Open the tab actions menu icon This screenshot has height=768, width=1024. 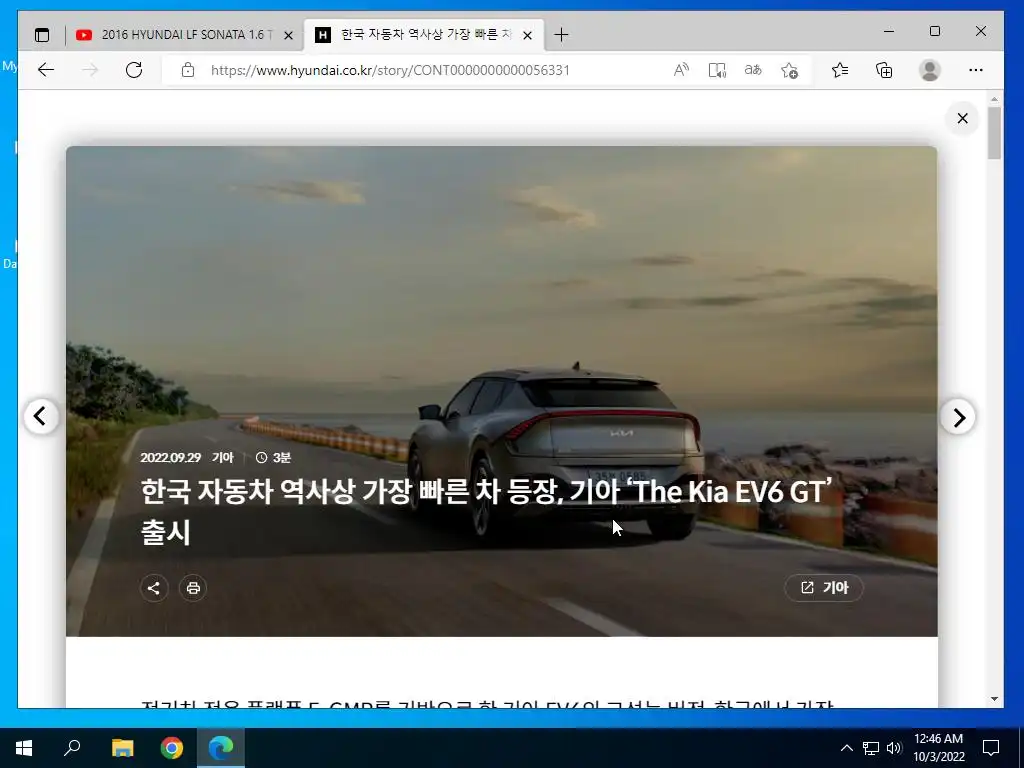tap(42, 35)
